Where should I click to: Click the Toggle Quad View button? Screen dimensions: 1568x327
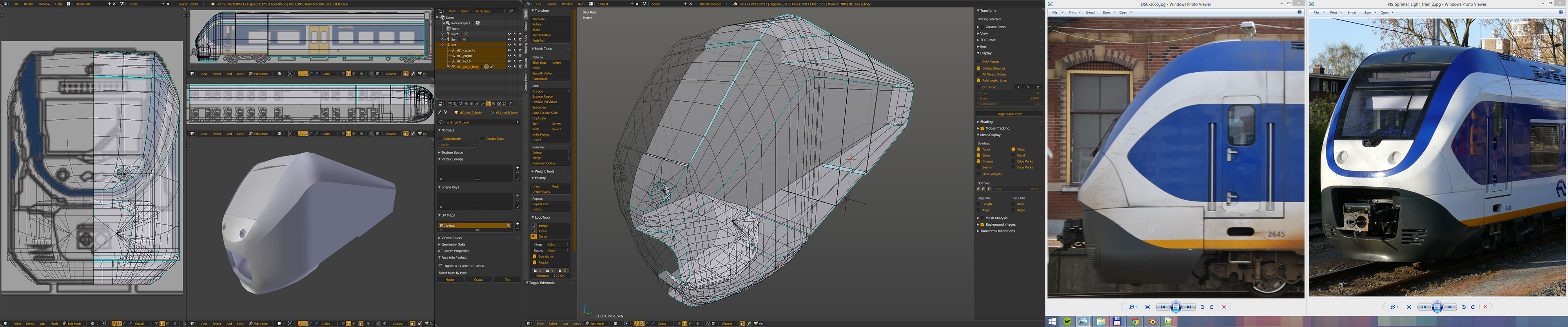tap(1009, 113)
